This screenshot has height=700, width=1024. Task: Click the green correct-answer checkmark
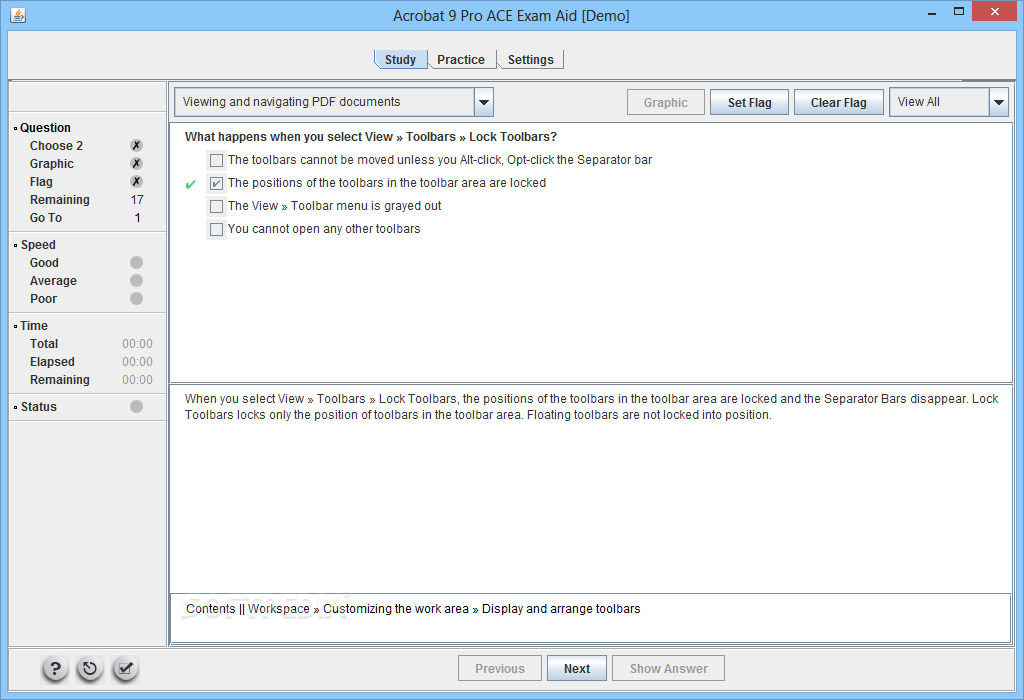pyautogui.click(x=191, y=185)
